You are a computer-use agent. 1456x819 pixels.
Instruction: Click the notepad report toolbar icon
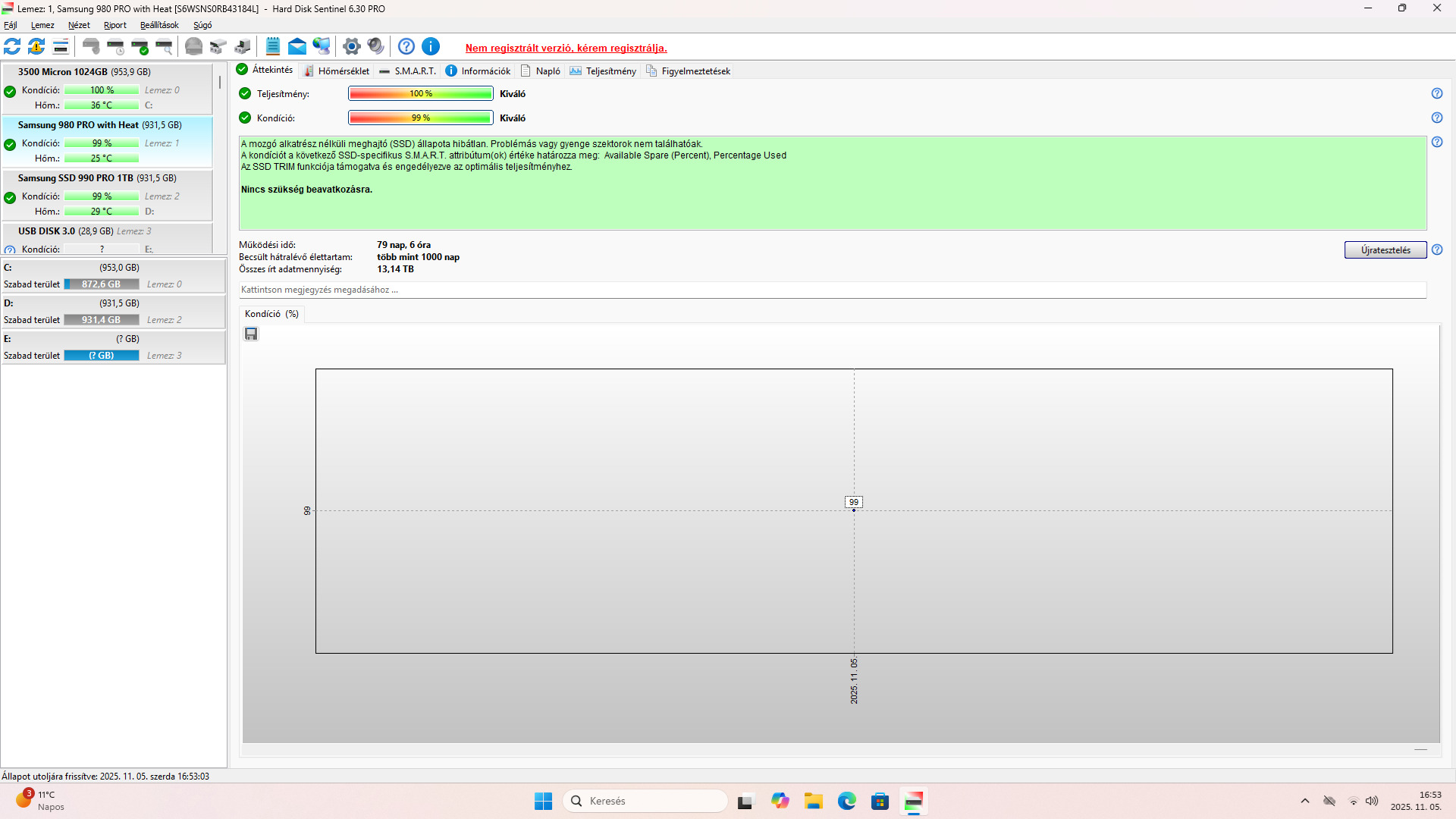pos(273,47)
